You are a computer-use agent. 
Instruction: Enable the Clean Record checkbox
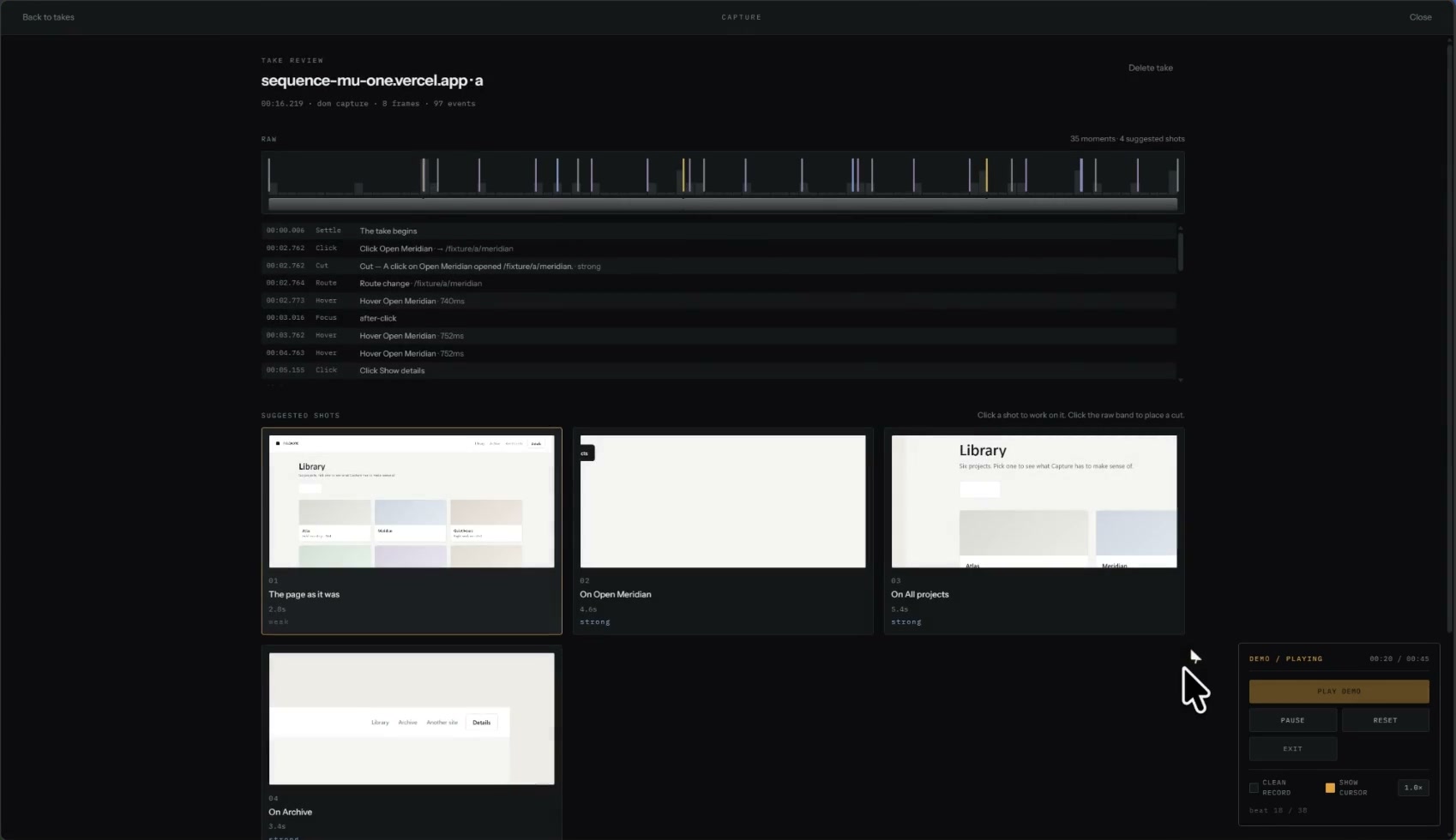pyautogui.click(x=1254, y=788)
